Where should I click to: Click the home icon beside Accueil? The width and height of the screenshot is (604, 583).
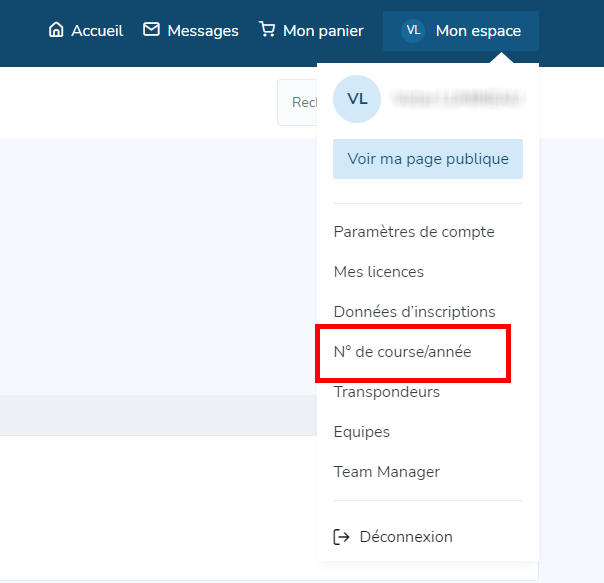pos(56,30)
